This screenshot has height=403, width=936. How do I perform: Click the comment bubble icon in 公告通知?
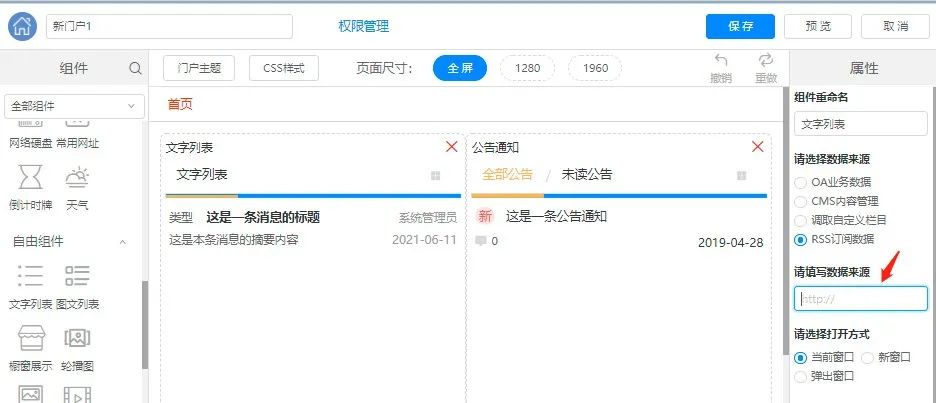click(x=481, y=241)
